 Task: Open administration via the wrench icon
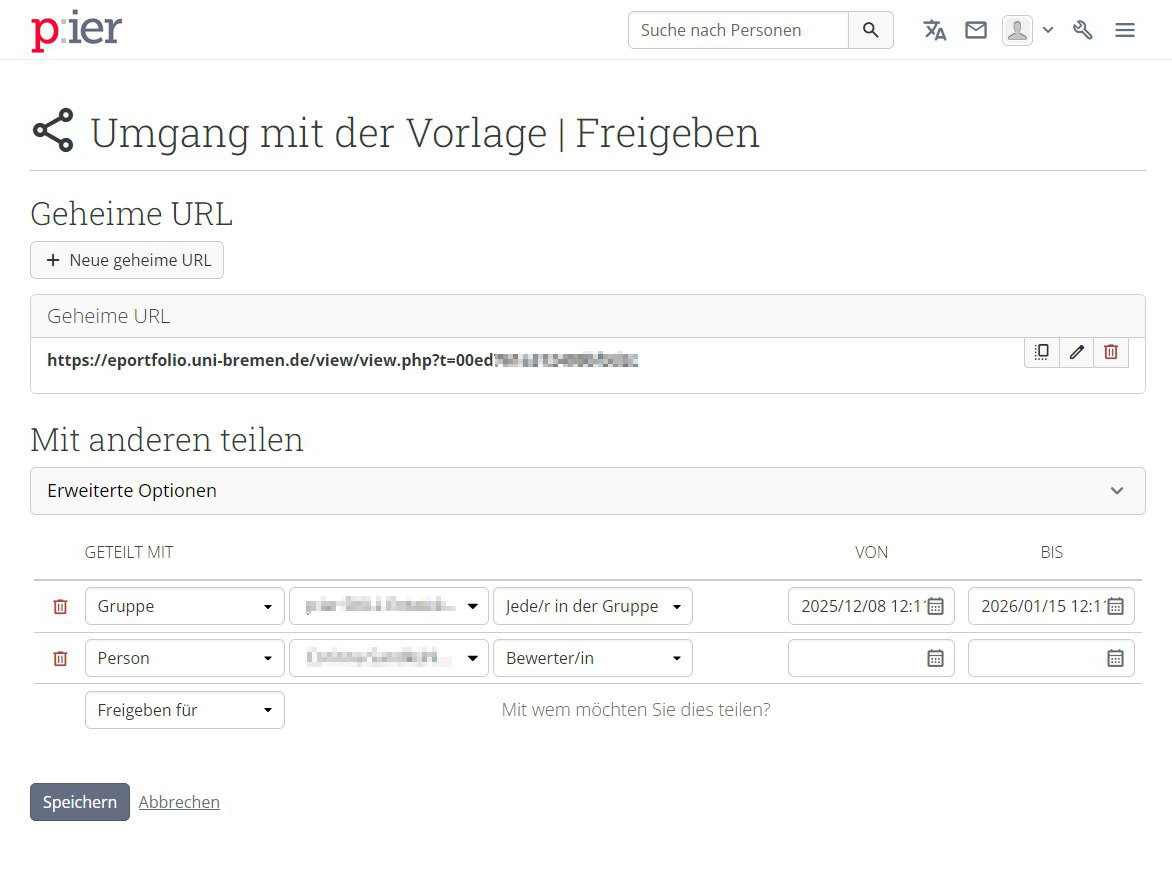(x=1083, y=30)
